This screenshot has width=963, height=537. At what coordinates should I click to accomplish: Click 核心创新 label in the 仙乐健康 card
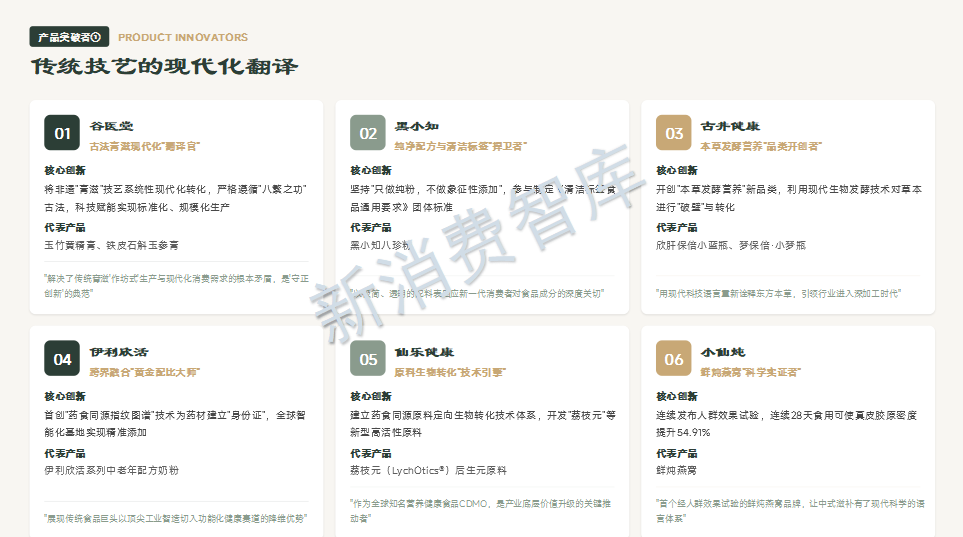pos(370,396)
